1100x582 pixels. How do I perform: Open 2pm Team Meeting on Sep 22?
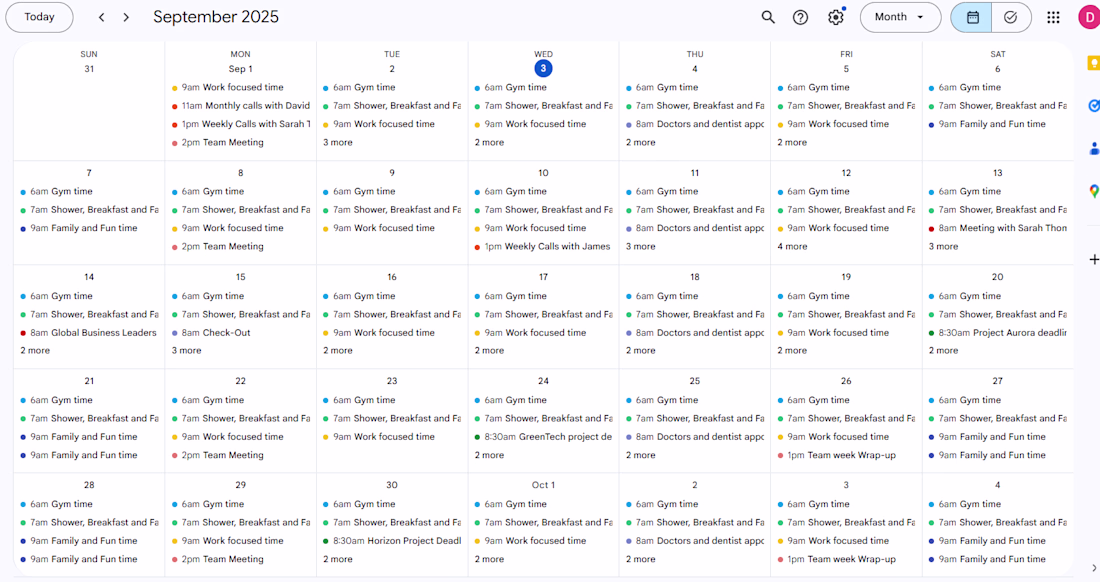click(241, 455)
